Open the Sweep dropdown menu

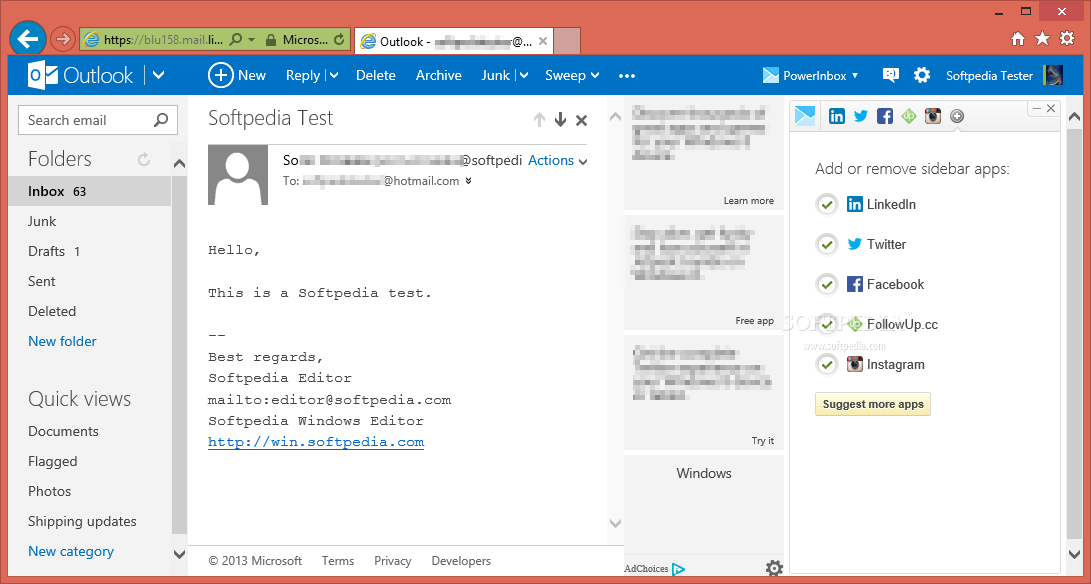click(x=572, y=75)
